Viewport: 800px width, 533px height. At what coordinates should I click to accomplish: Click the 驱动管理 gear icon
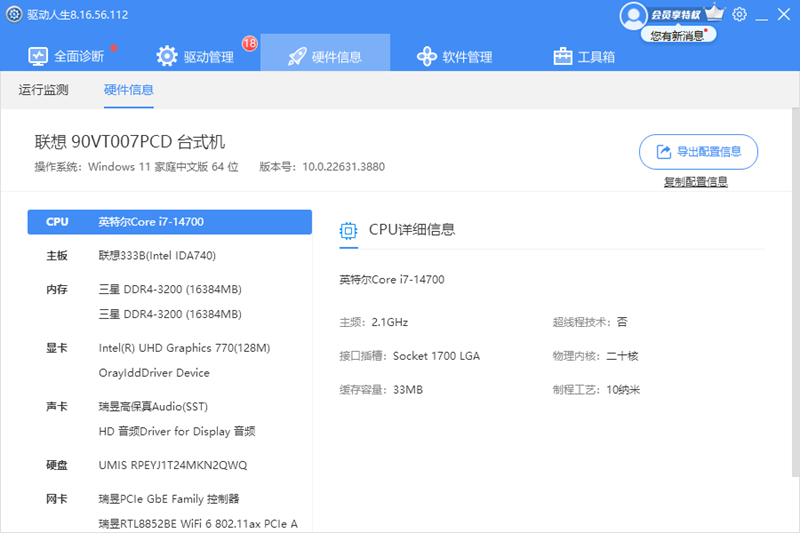(167, 56)
